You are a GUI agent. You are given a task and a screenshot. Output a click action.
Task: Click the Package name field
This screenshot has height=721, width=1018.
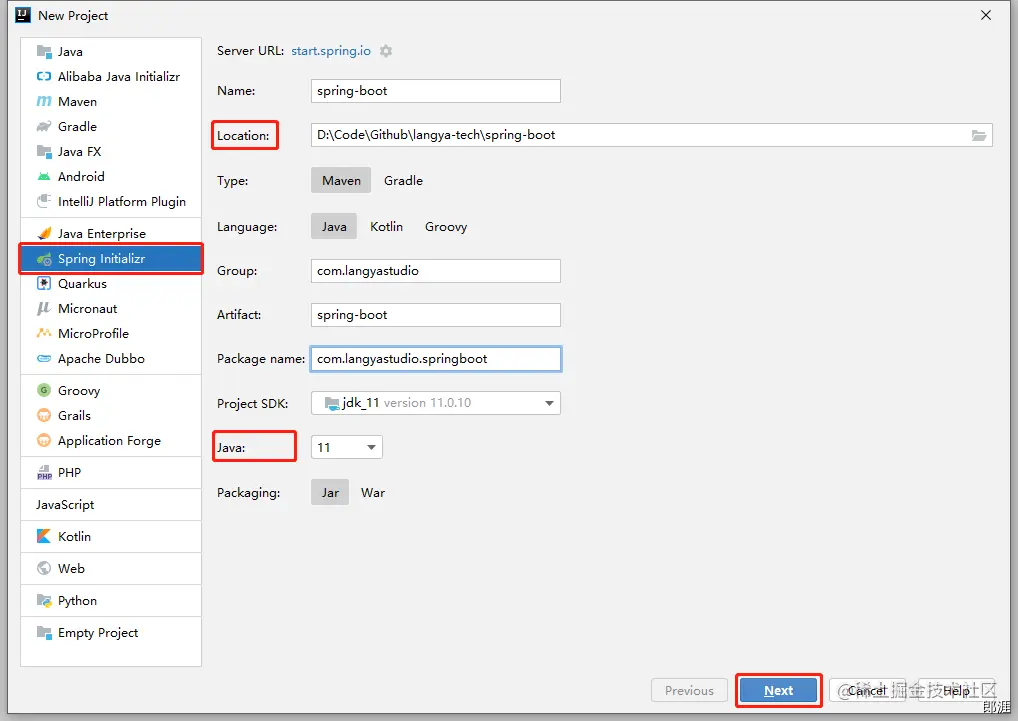pyautogui.click(x=436, y=359)
